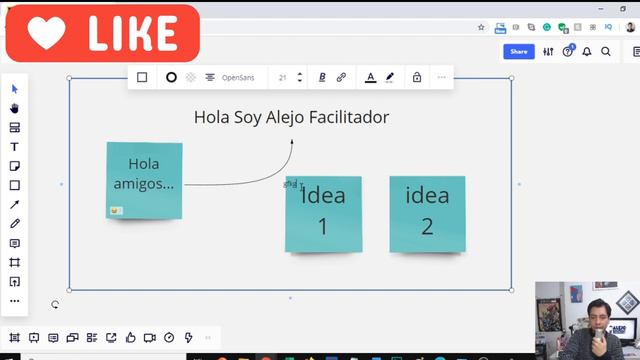Click the Hola amigos sticky note

(144, 180)
